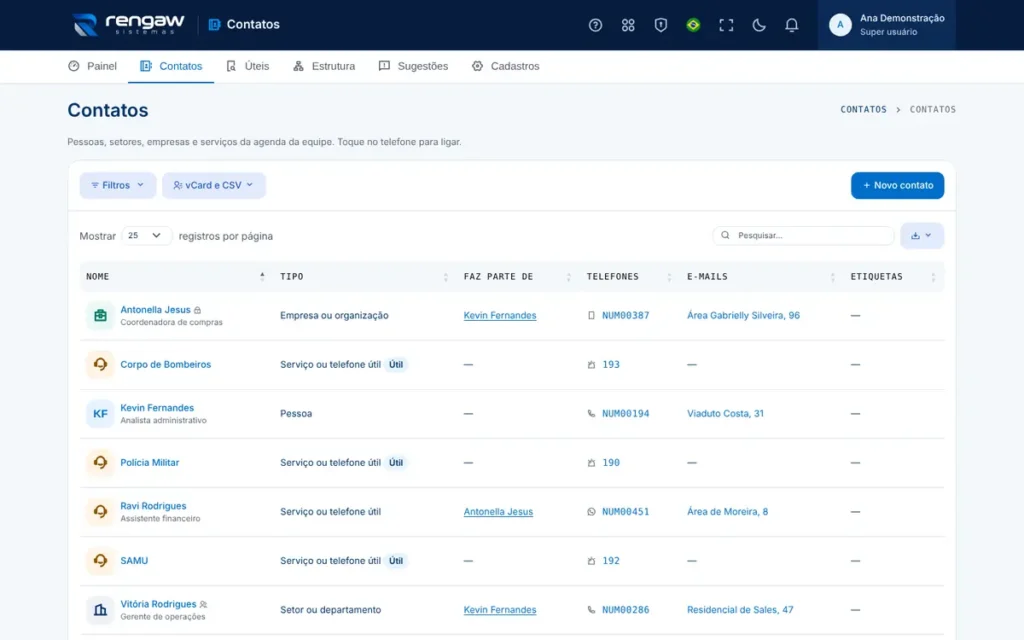1024x640 pixels.
Task: Call phone number NUM00286
Action: pos(626,609)
